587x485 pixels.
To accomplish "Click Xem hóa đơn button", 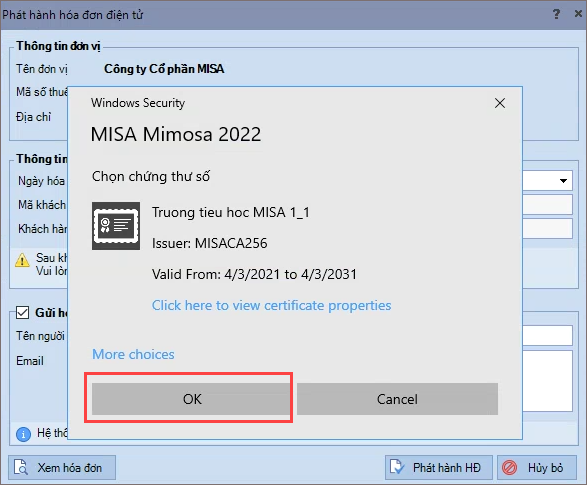I will [x=62, y=467].
